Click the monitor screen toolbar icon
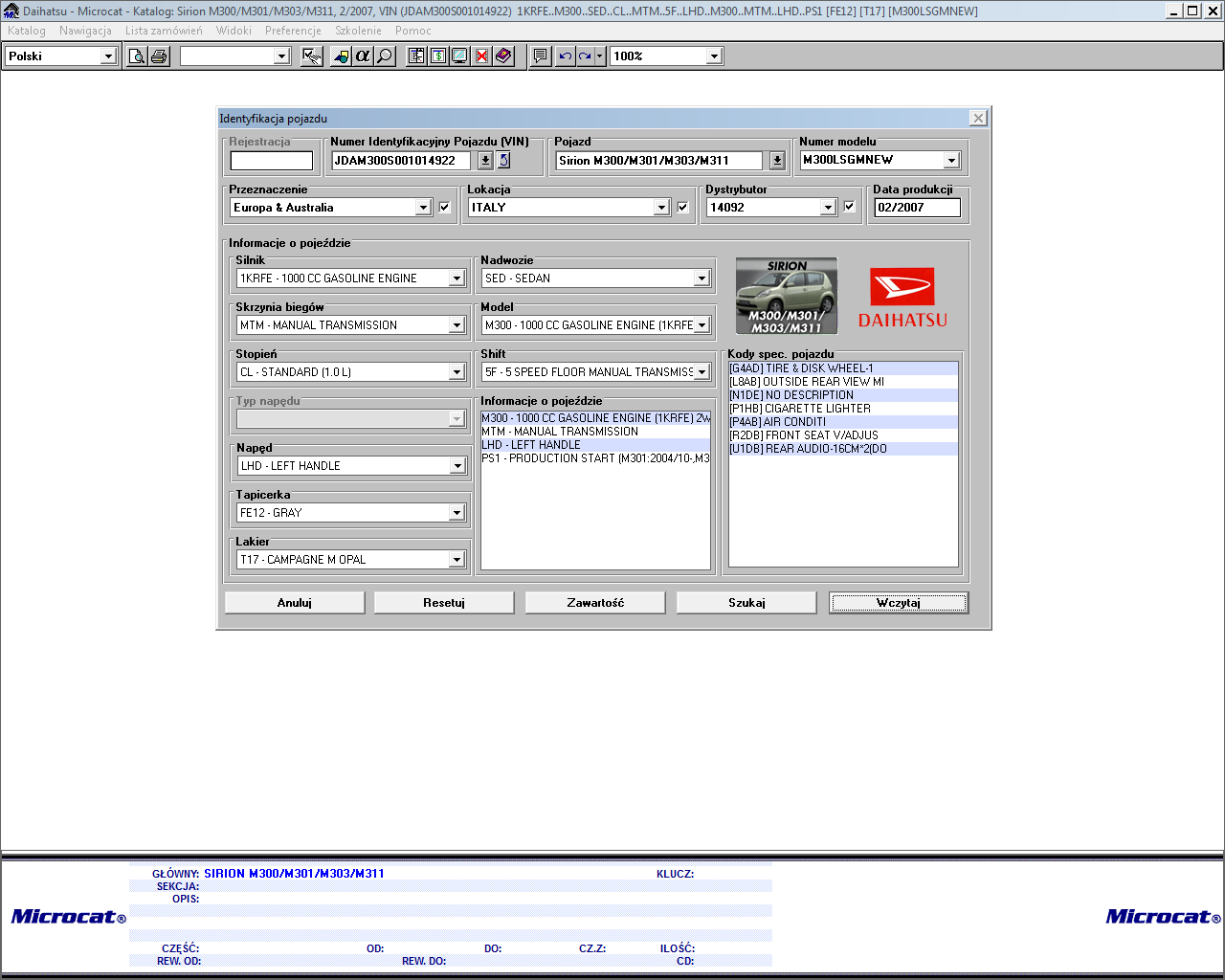1225x980 pixels. point(460,56)
